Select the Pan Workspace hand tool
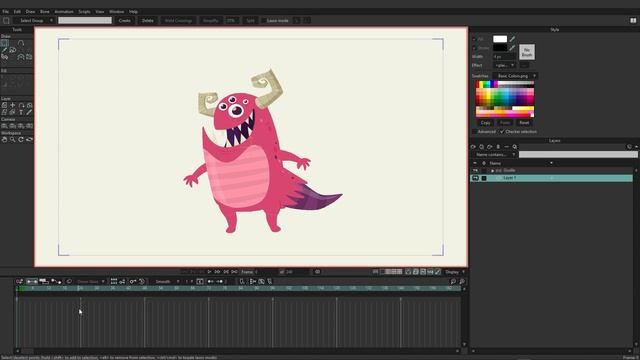This screenshot has width=640, height=360. (4, 140)
